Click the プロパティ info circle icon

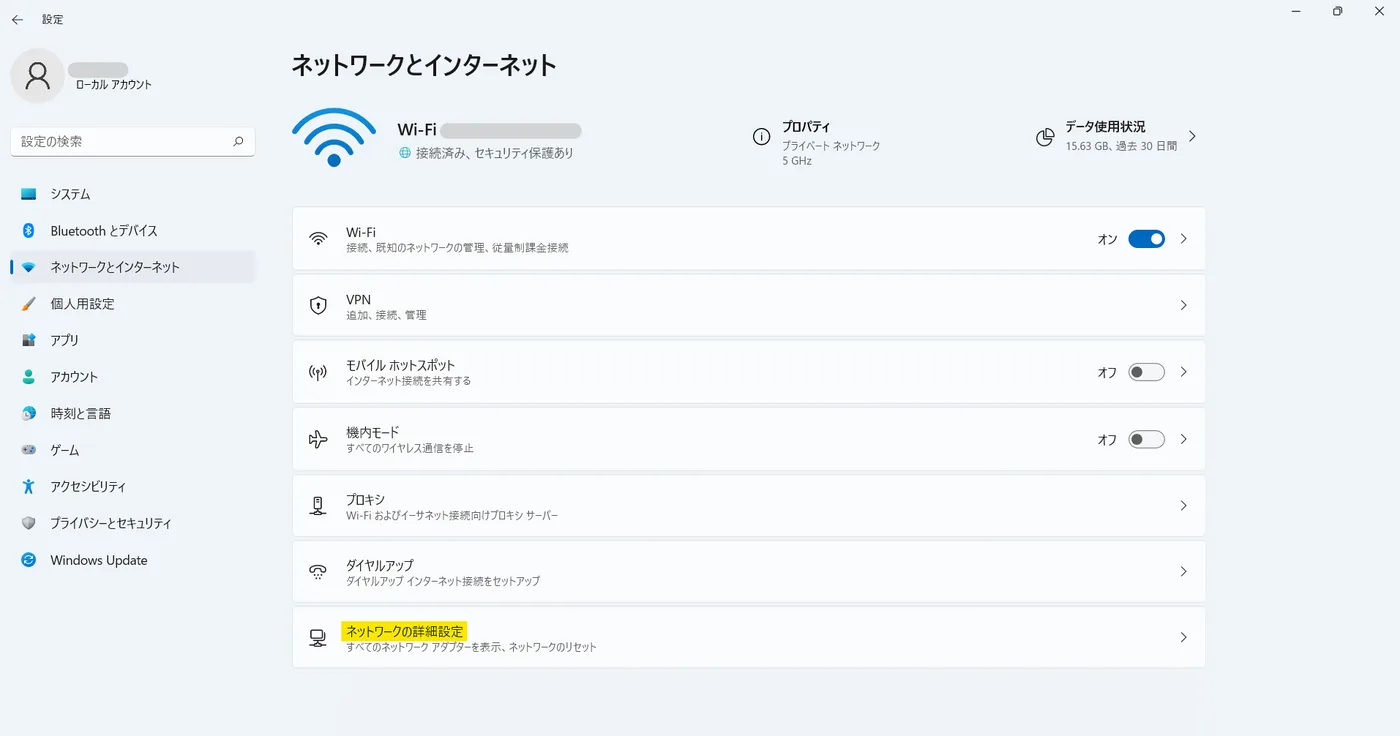pos(761,137)
